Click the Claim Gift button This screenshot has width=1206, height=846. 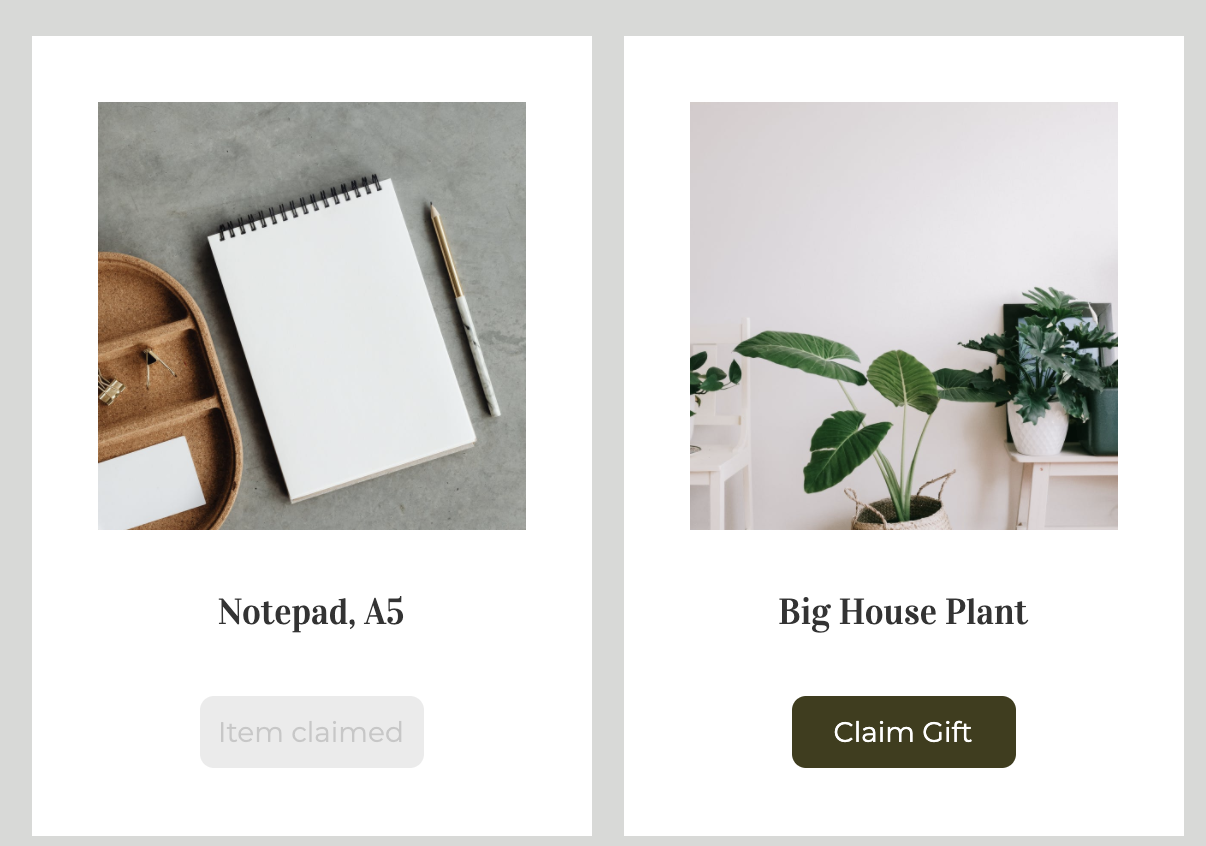pyautogui.click(x=903, y=732)
